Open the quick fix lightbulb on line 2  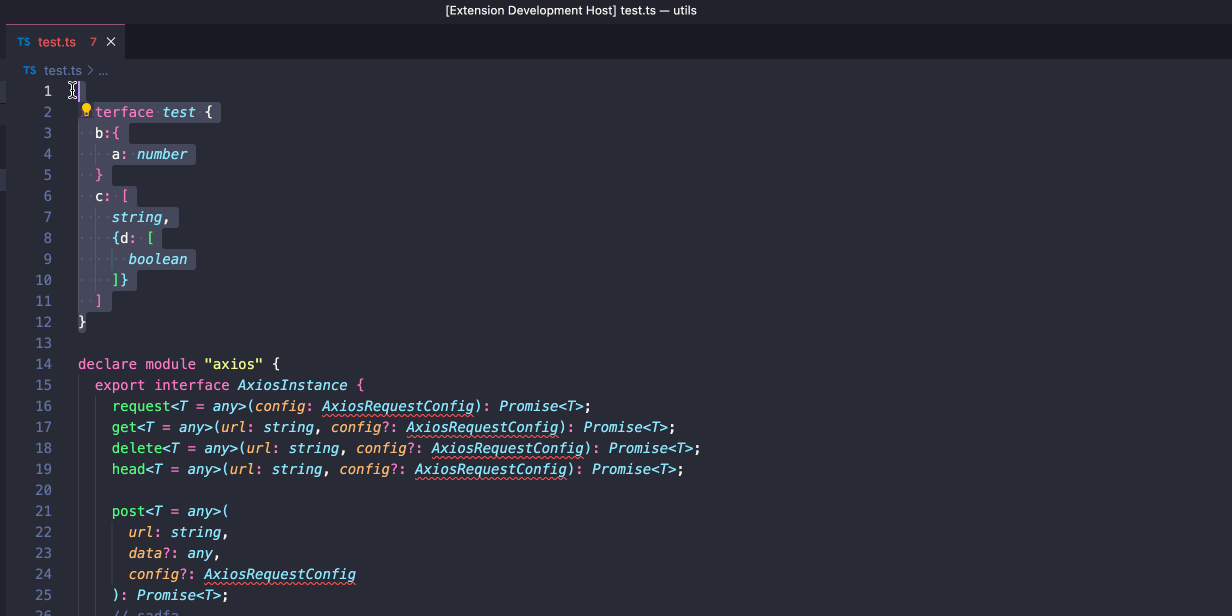[86, 111]
